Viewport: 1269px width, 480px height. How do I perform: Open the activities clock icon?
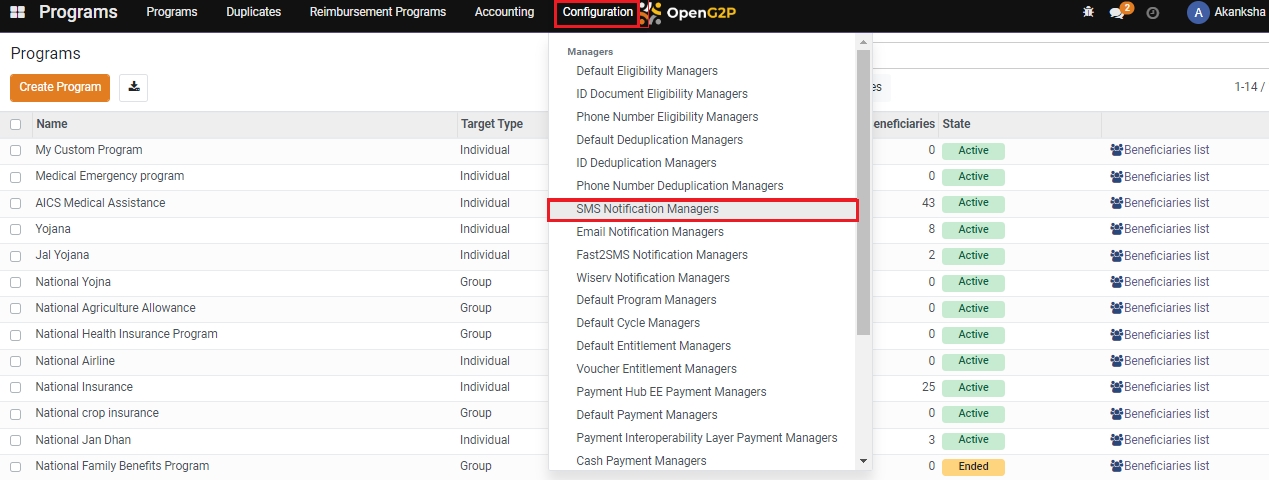(x=1152, y=13)
